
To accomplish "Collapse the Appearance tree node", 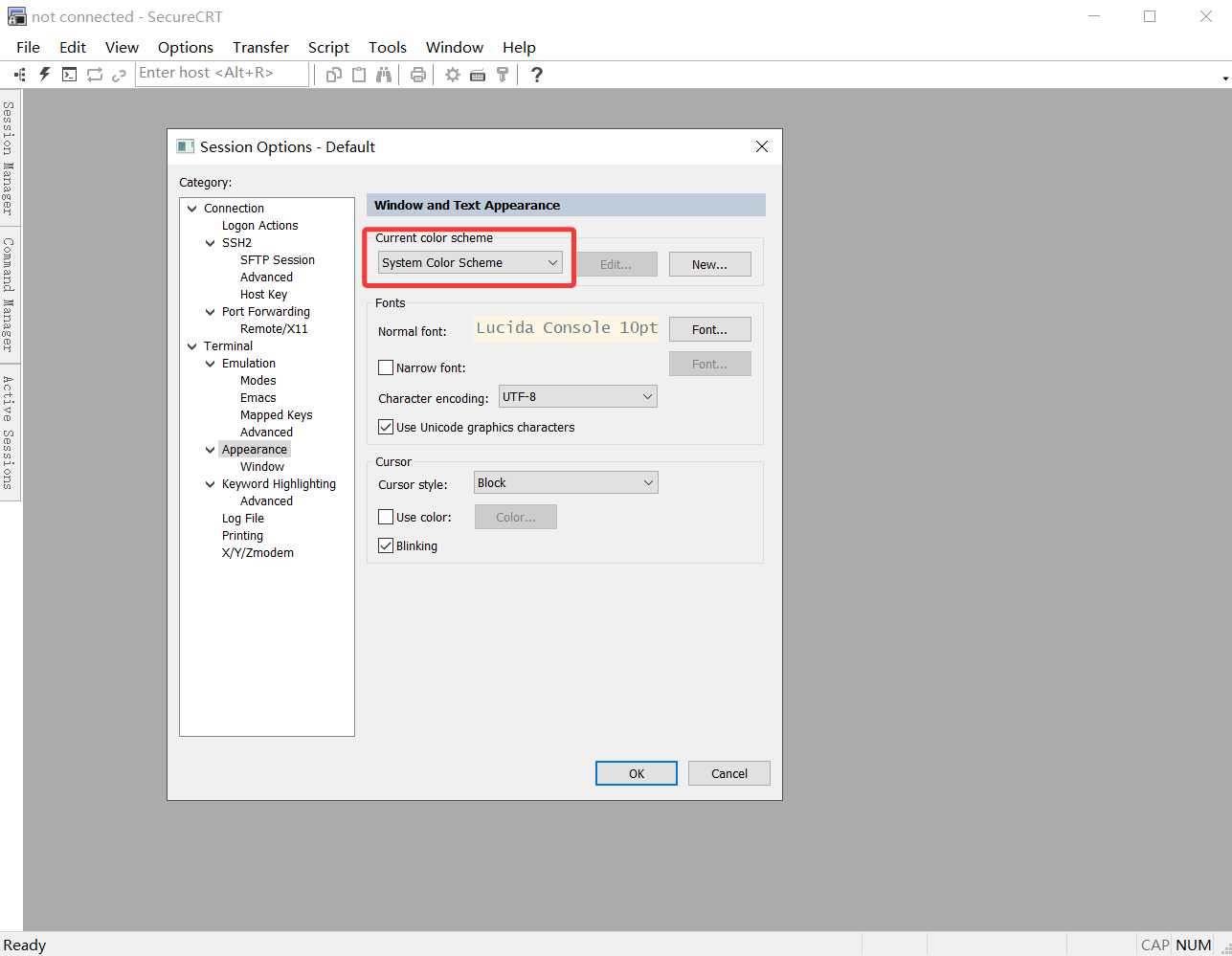I will tap(211, 450).
